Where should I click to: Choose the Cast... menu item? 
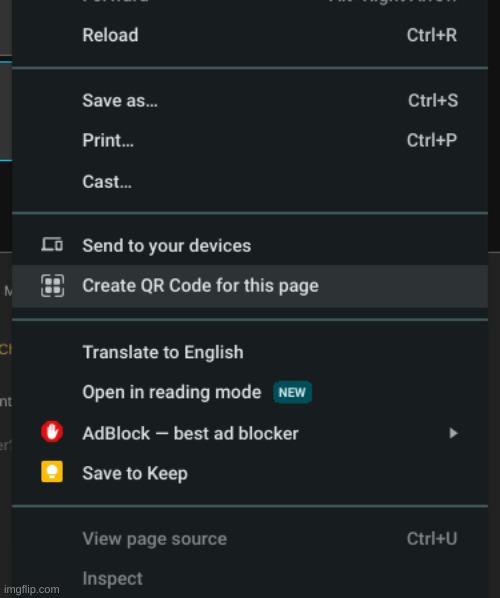click(x=250, y=182)
